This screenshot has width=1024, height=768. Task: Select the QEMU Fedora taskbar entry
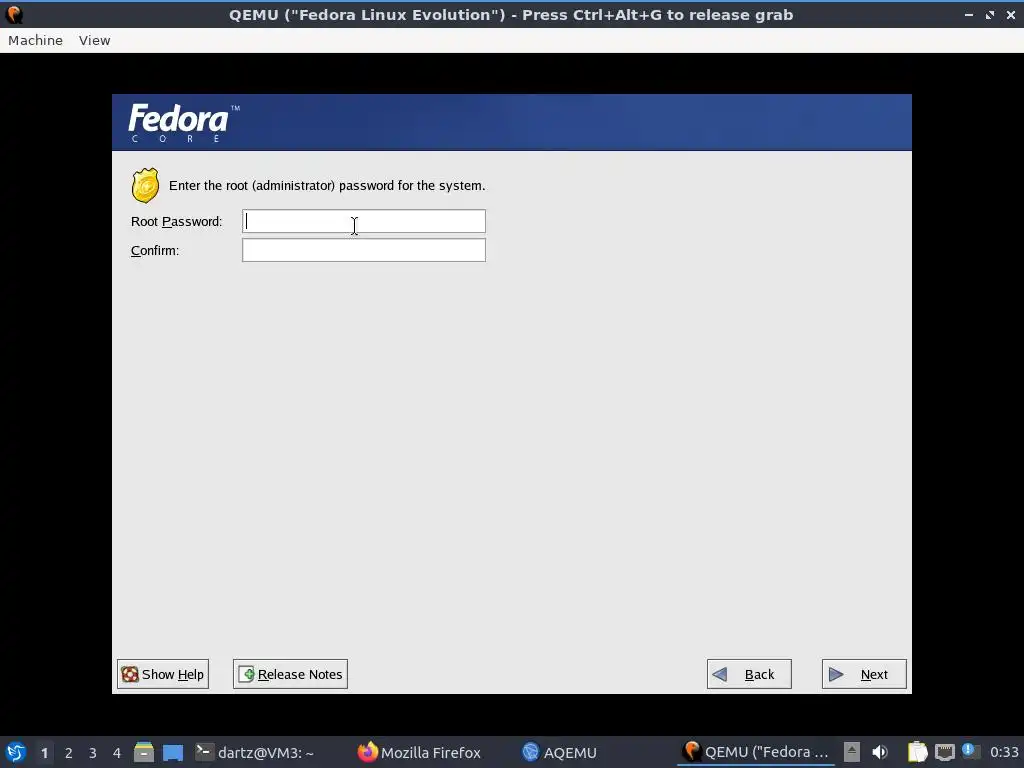(x=756, y=752)
